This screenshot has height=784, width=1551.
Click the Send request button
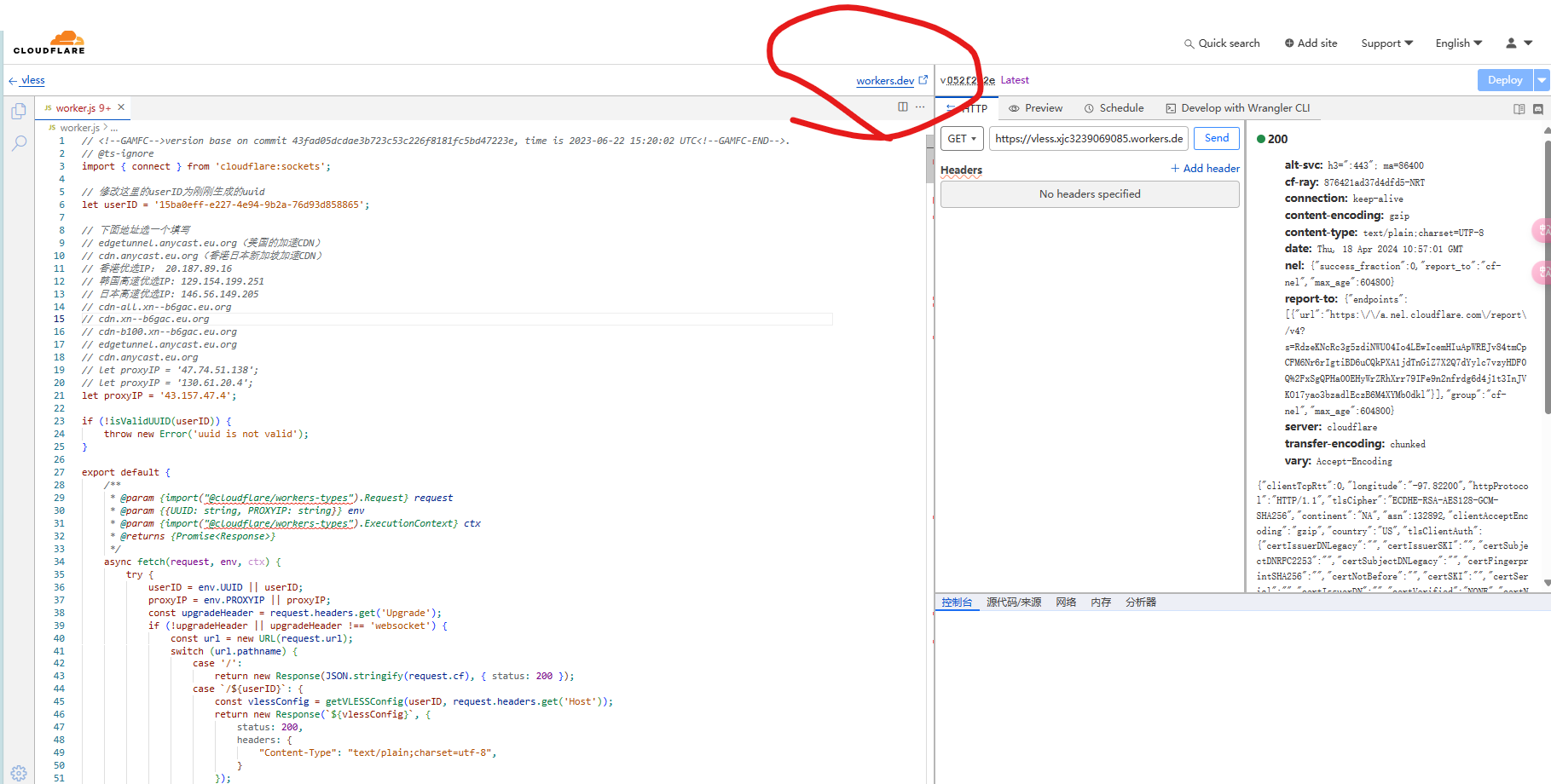pyautogui.click(x=1217, y=138)
